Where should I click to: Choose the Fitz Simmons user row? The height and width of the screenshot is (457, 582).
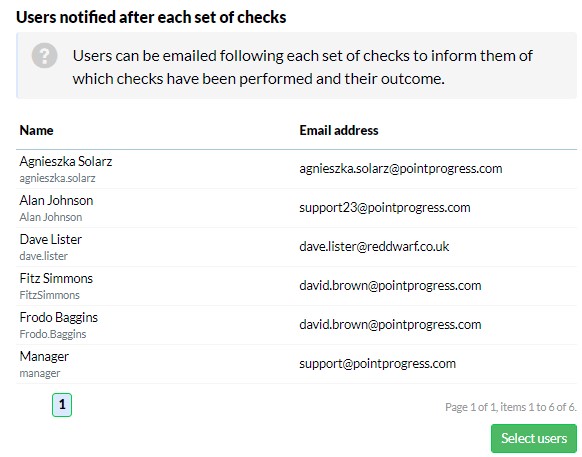click(296, 286)
